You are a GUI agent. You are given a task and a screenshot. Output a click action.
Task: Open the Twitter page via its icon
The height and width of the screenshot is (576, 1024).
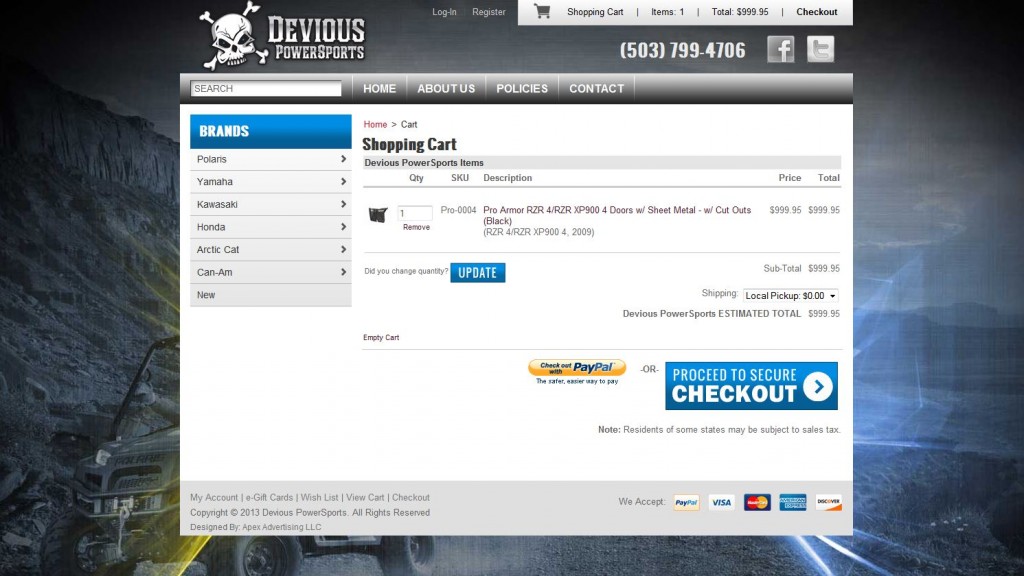tap(820, 48)
